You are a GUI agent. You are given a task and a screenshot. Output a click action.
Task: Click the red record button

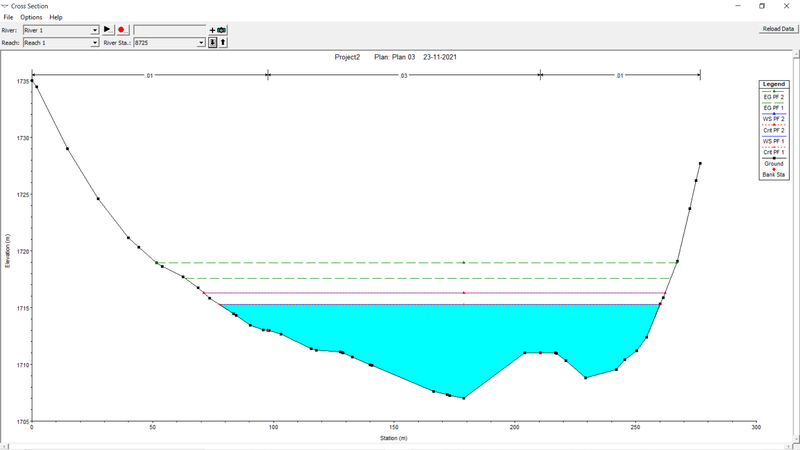pyautogui.click(x=122, y=30)
